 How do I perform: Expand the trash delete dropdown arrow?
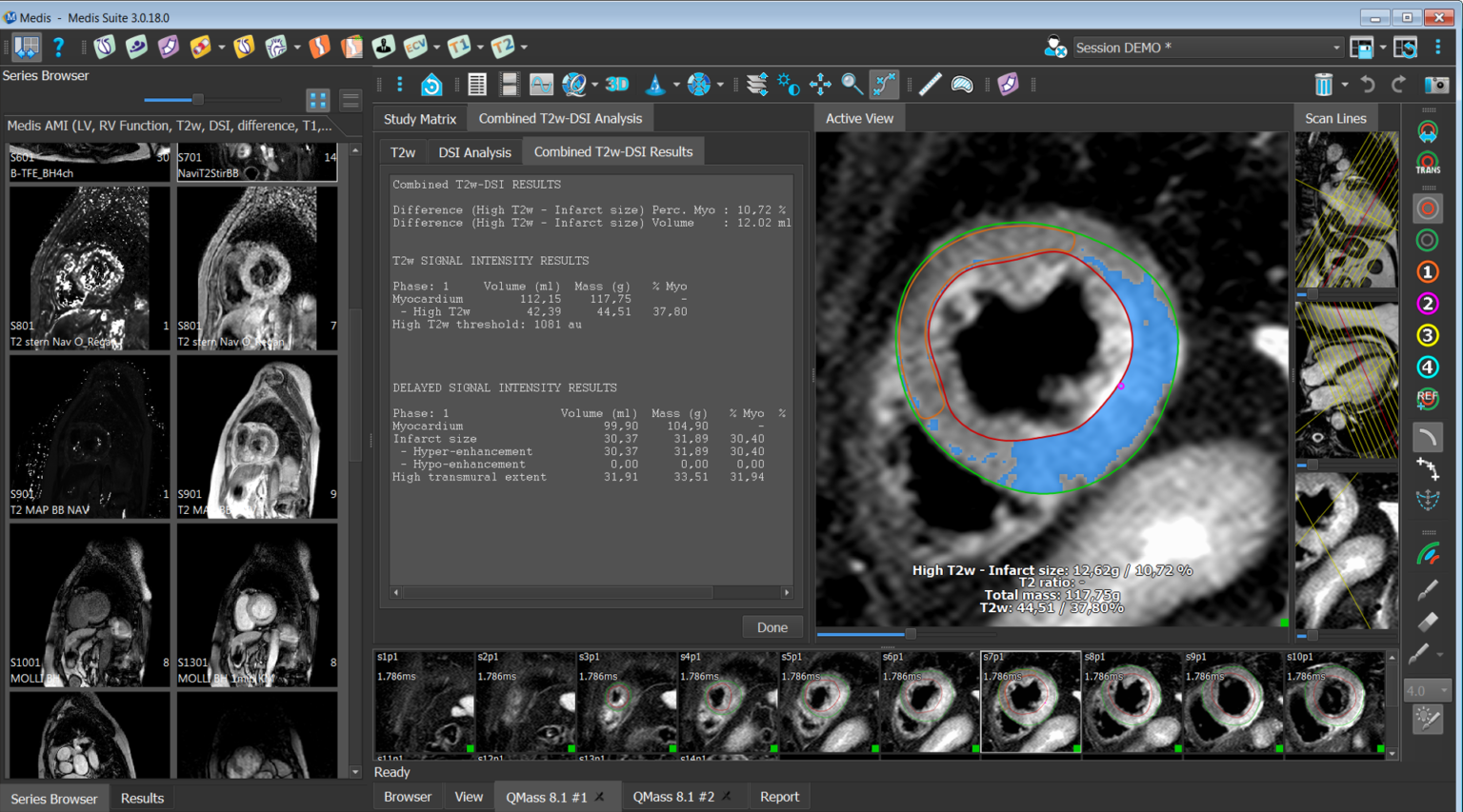pos(1345,85)
